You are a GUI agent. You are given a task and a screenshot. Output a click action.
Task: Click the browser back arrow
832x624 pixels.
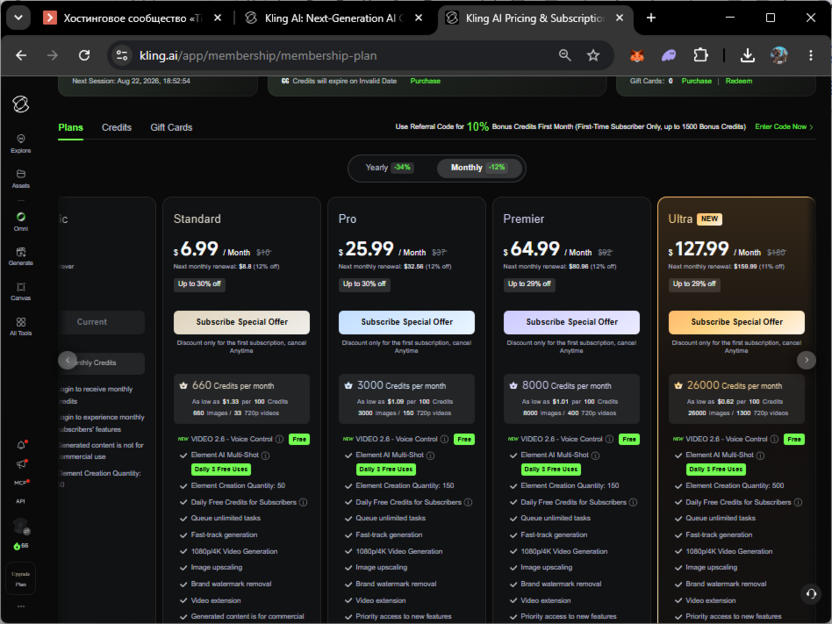(x=21, y=55)
